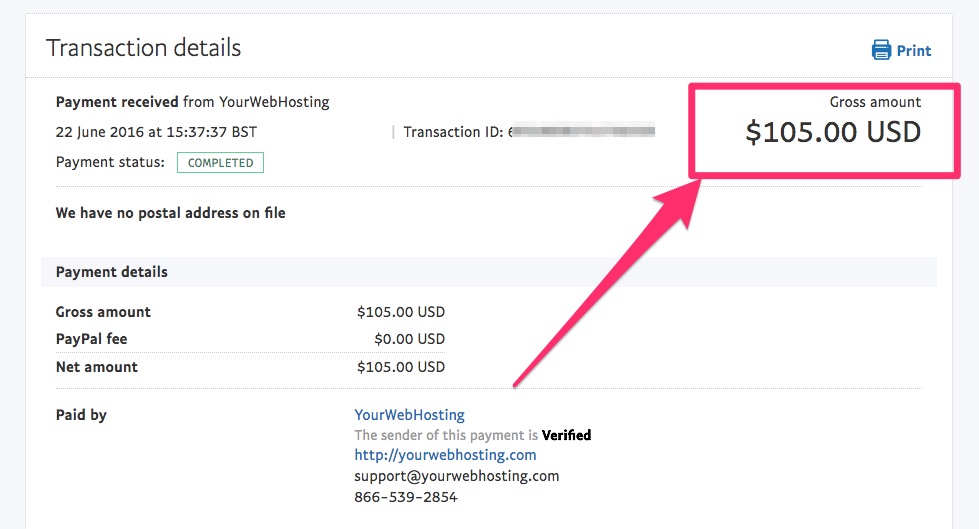Click the Gross amount label in pink box
The image size is (979, 529).
(875, 102)
